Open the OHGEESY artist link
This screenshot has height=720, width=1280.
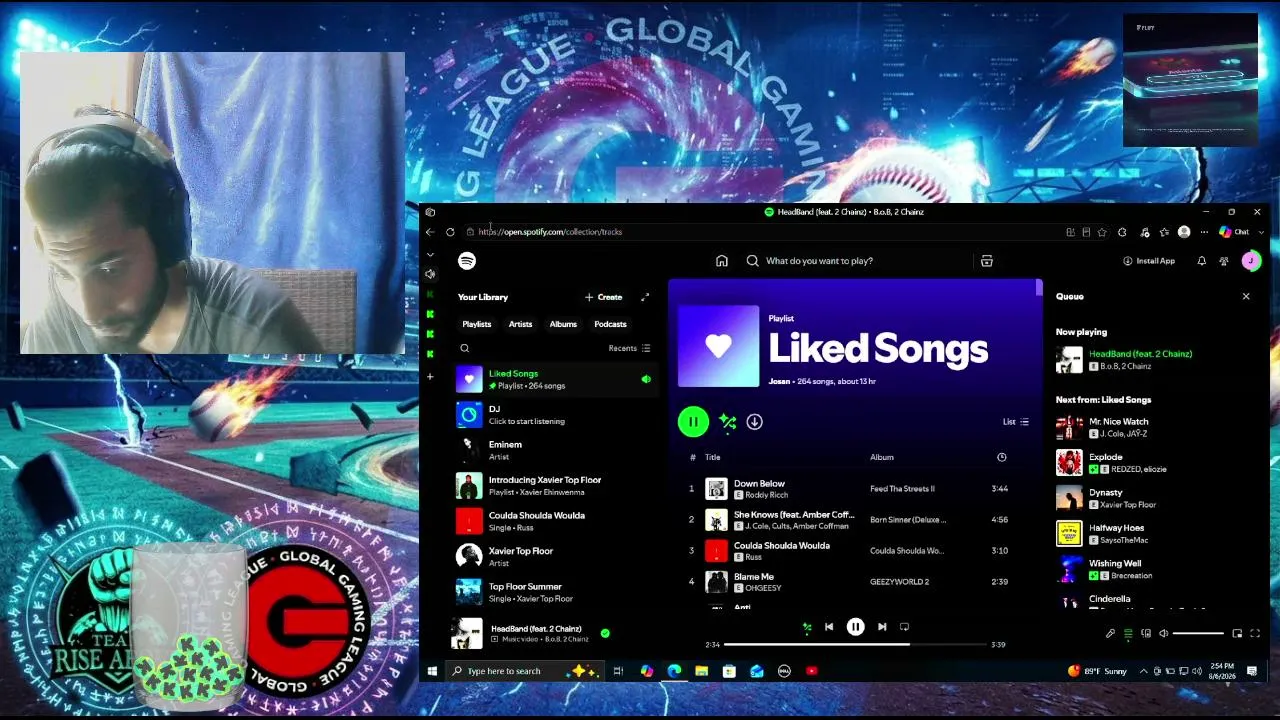click(x=763, y=588)
